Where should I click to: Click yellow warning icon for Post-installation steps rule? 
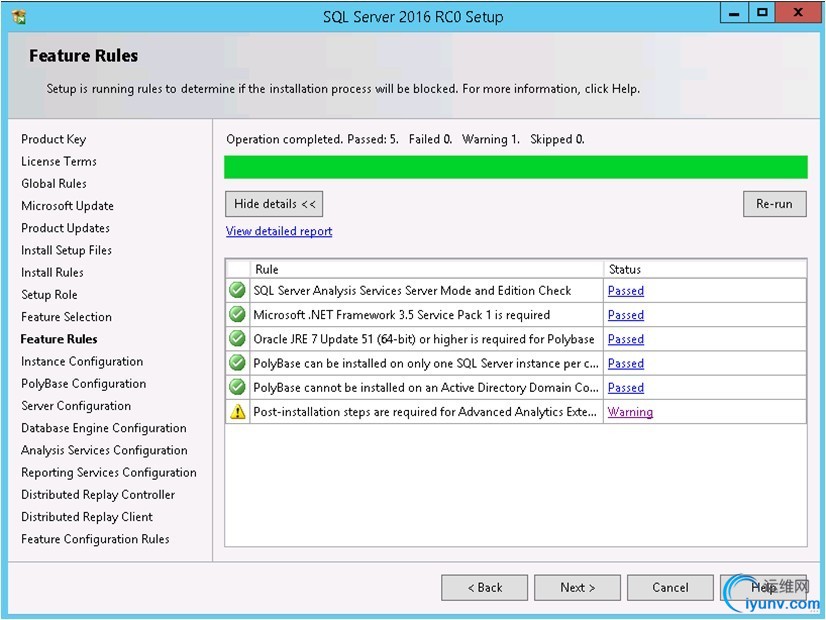(238, 411)
